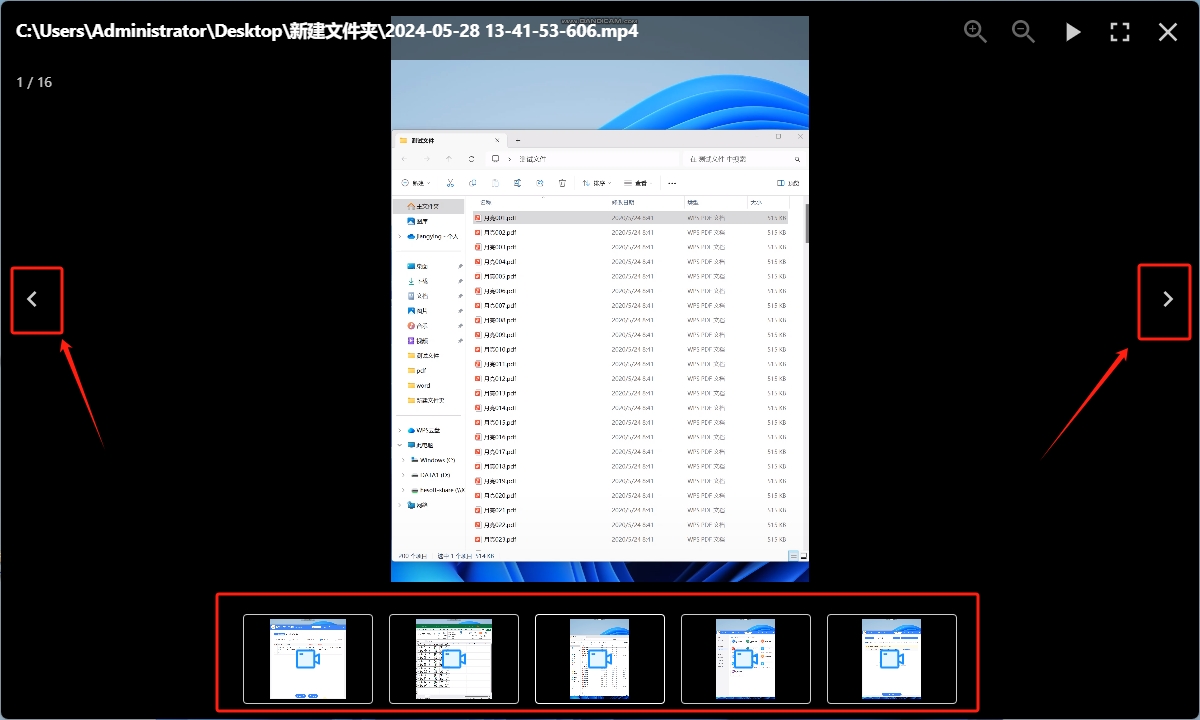The width and height of the screenshot is (1200, 720).
Task: Click the '1 / 16' file counter
Action: pos(34,82)
